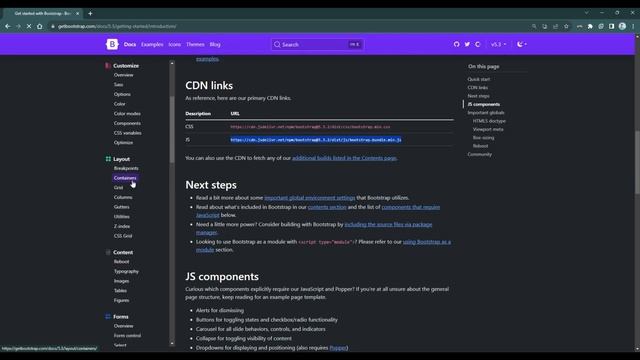This screenshot has width=640, height=360.
Task: Open the theme toggle moon dropdown
Action: click(522, 44)
